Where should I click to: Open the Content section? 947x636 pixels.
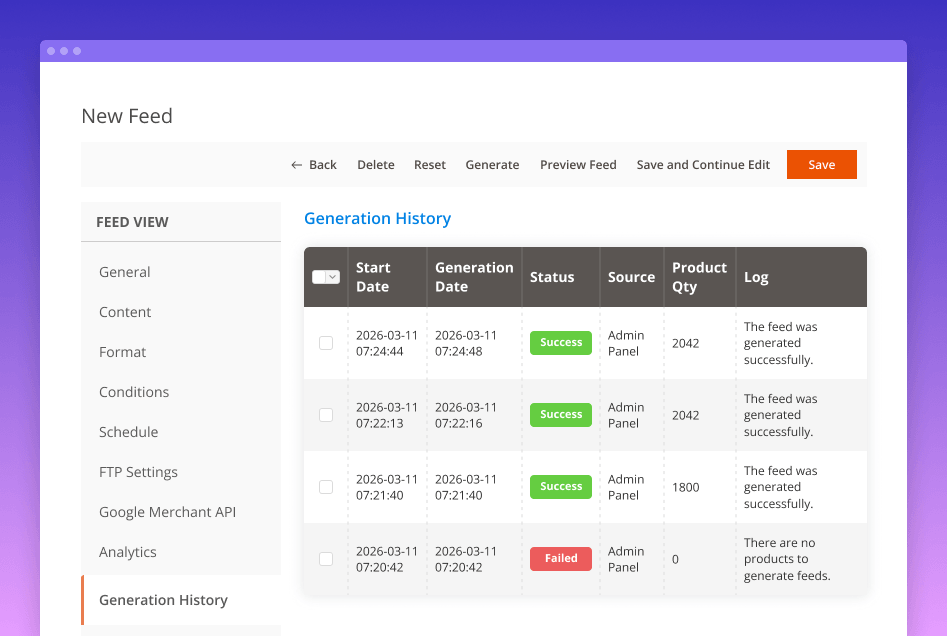pos(125,311)
